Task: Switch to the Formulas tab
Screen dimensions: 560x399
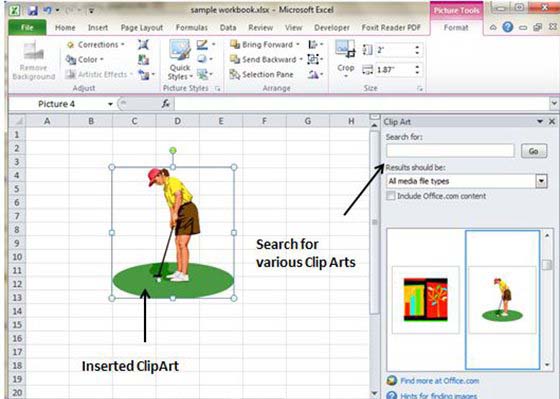Action: [192, 28]
